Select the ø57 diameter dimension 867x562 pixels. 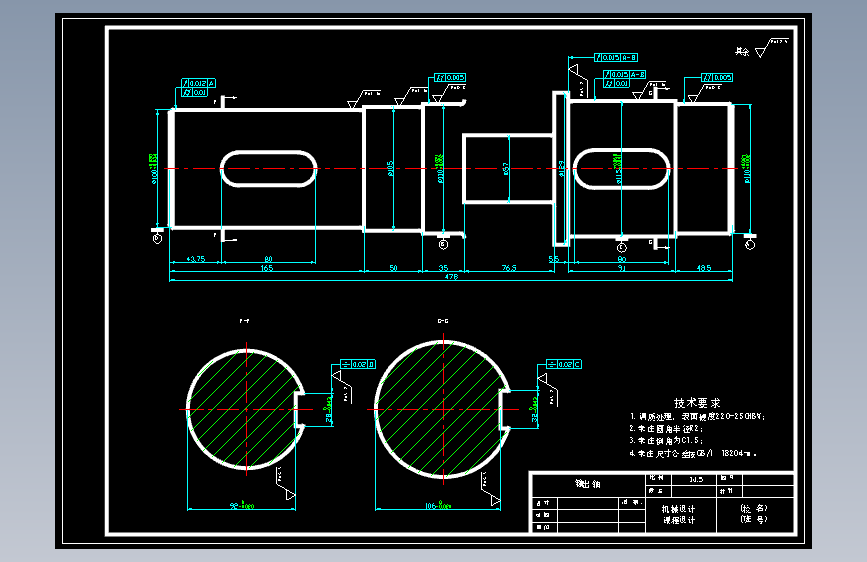505,169
